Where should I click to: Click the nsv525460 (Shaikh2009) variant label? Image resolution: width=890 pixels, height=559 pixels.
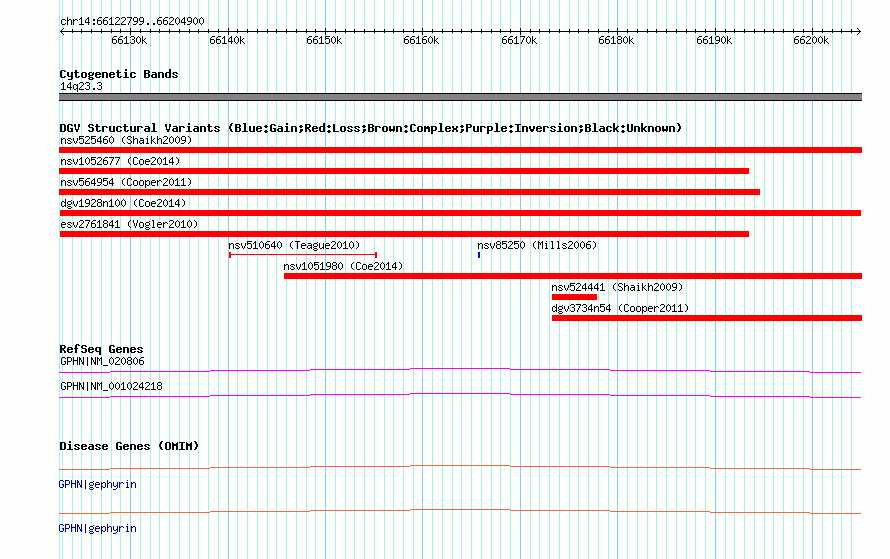[126, 140]
